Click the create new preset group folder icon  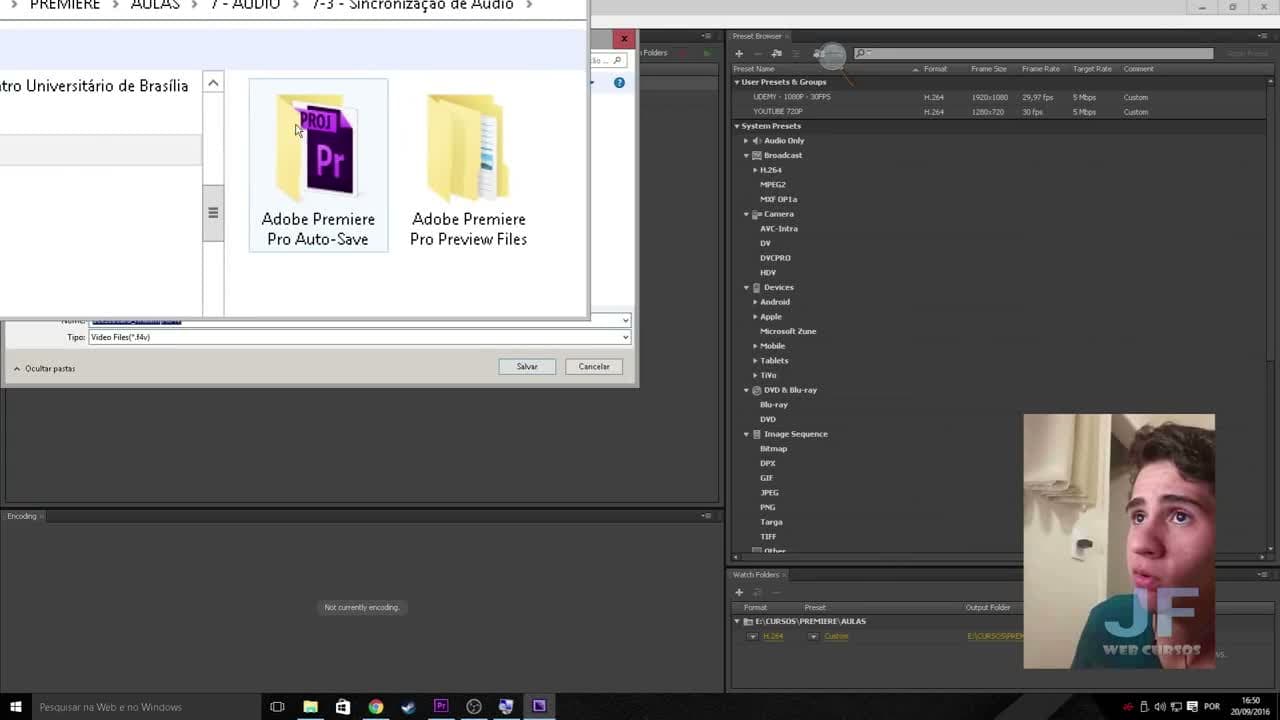776,53
